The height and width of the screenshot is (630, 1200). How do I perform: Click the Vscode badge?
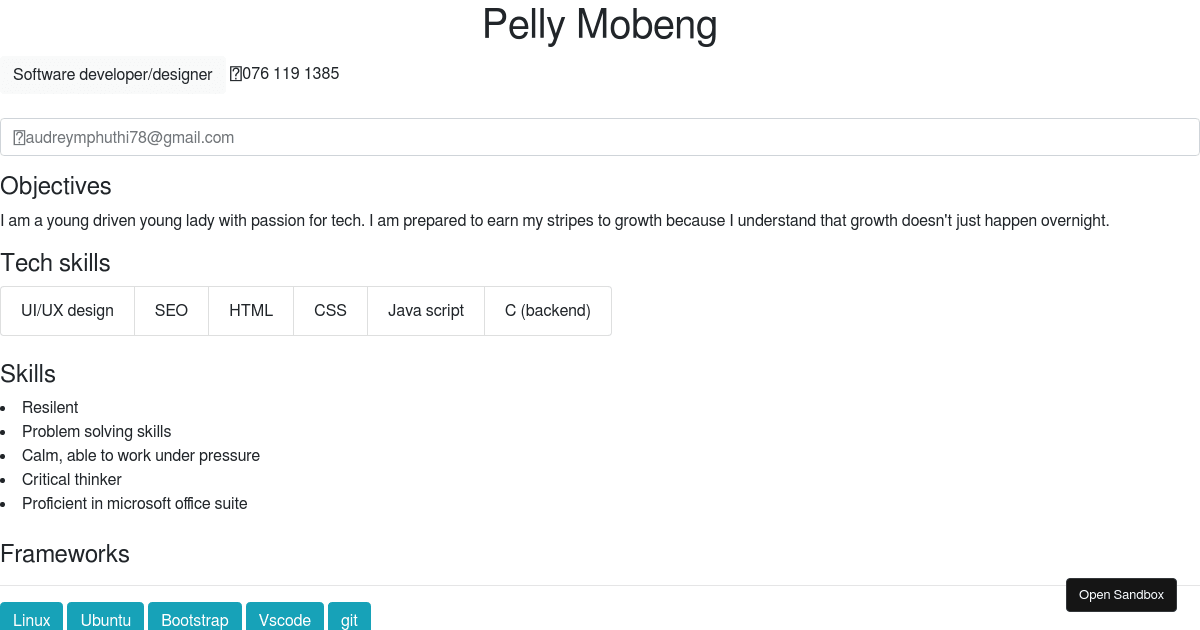(x=285, y=620)
